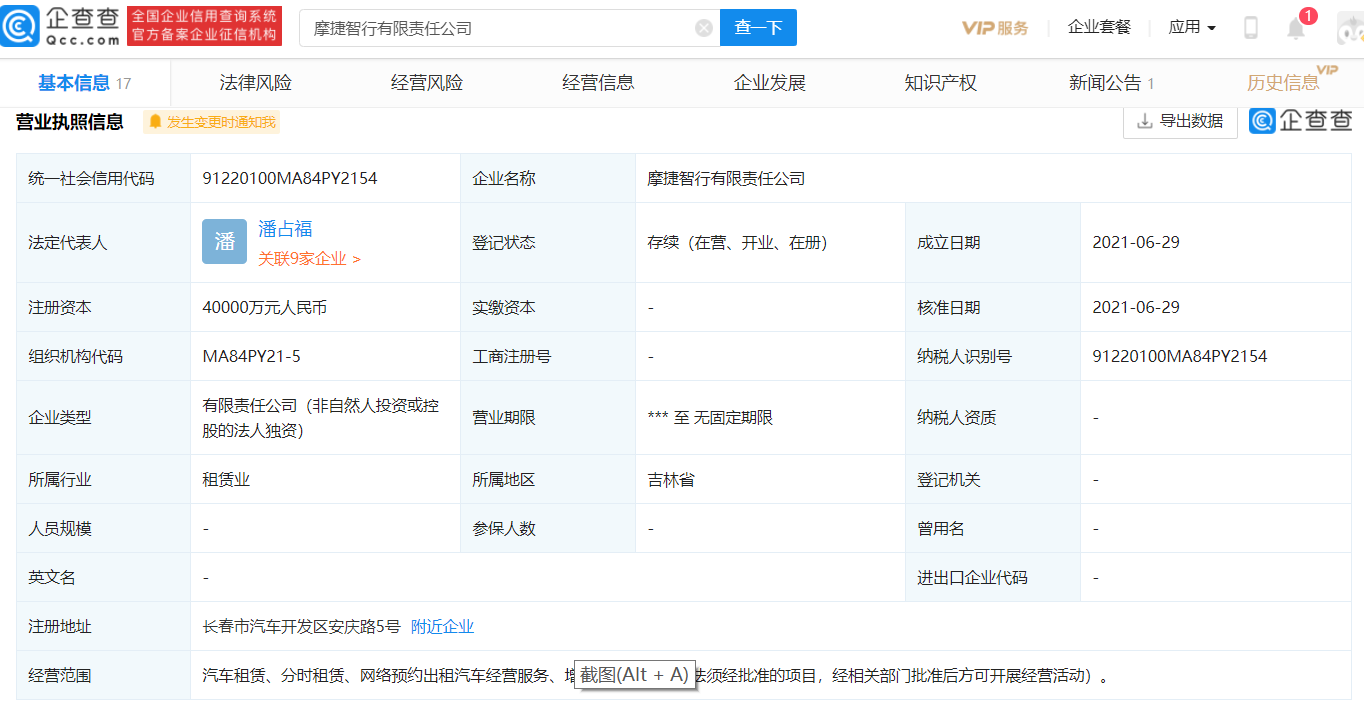Clear the search box with X icon
1364x711 pixels.
(x=704, y=28)
